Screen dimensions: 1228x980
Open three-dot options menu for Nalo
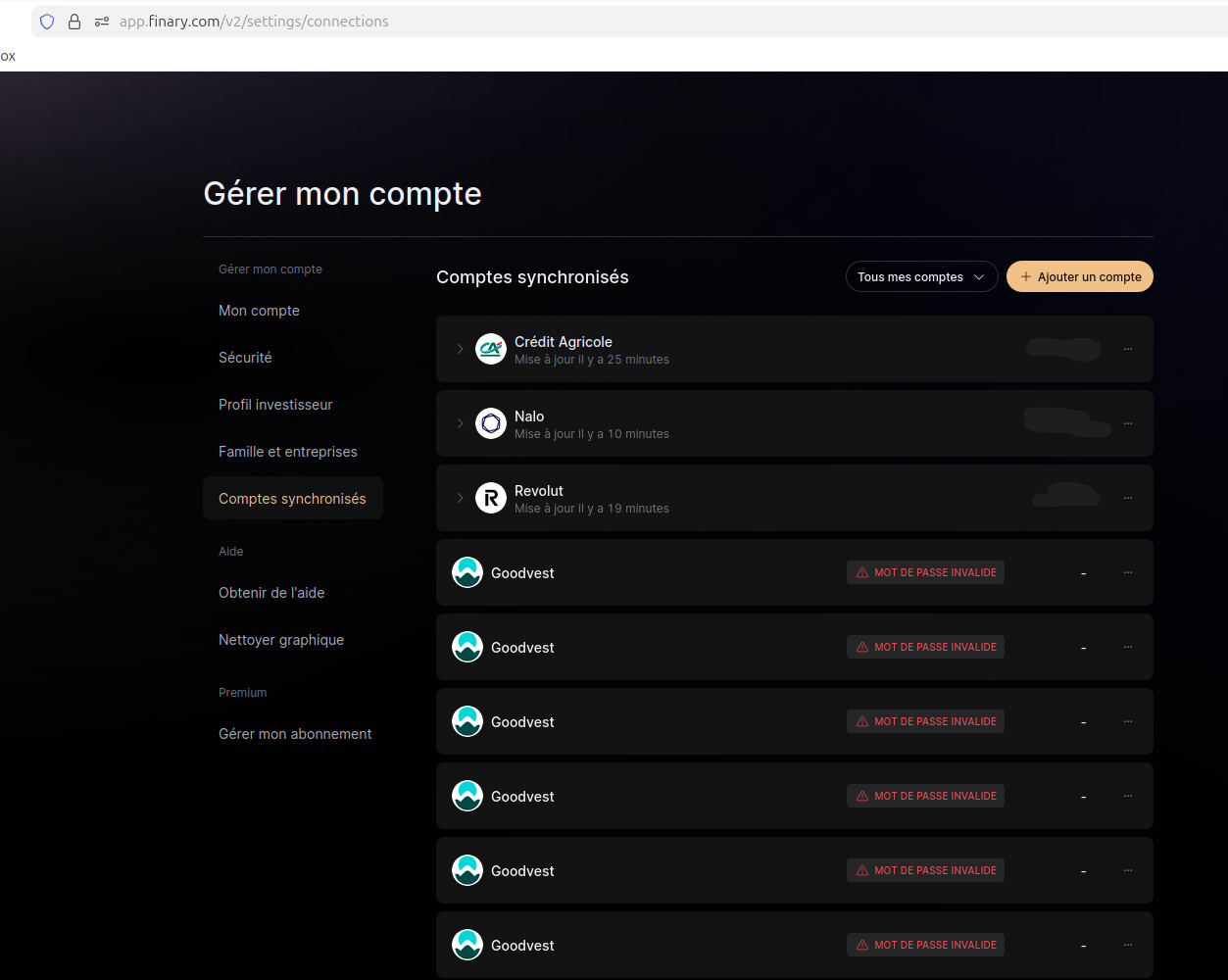(1128, 423)
